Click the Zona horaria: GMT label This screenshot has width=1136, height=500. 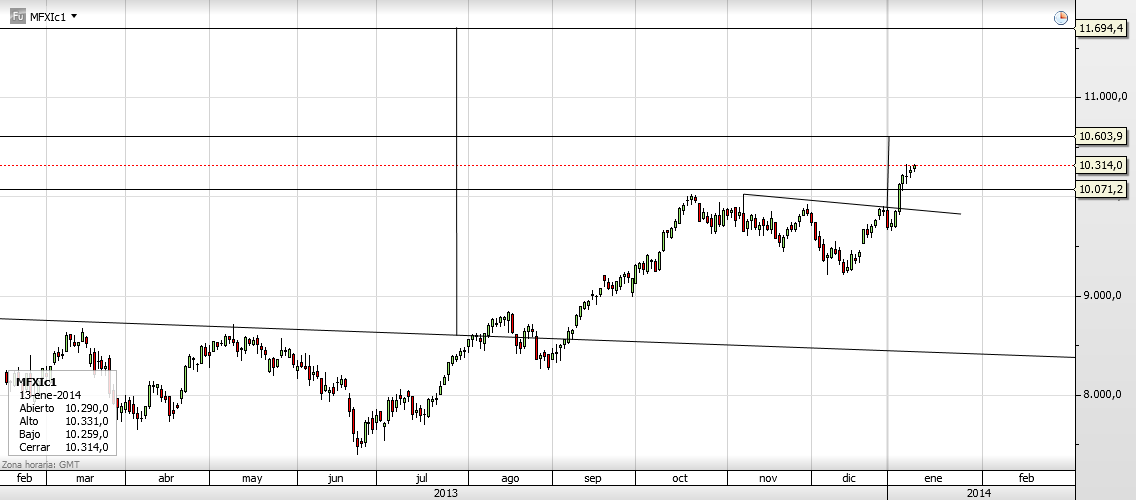coord(41,464)
